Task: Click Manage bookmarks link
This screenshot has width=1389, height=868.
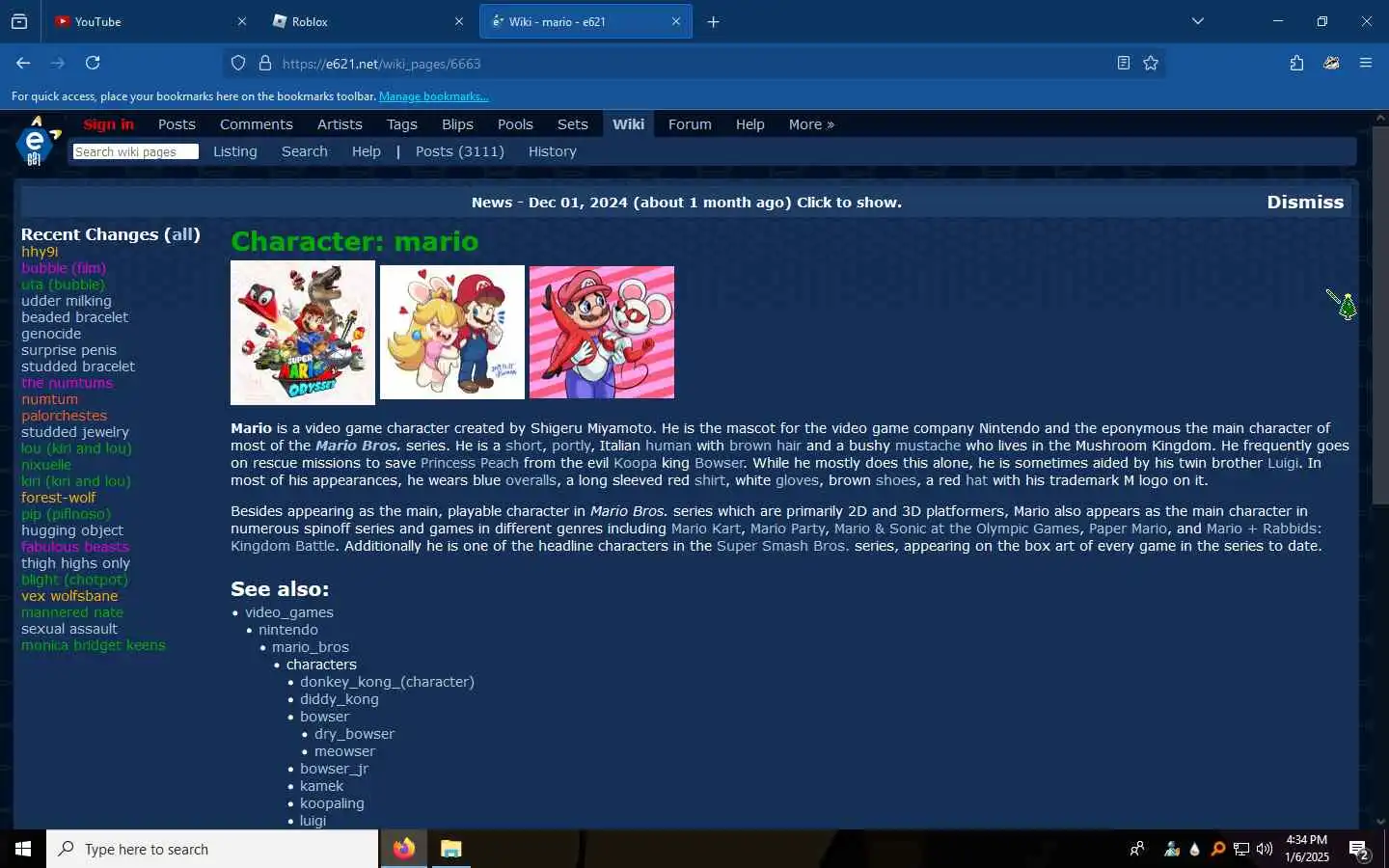Action: pyautogui.click(x=434, y=96)
